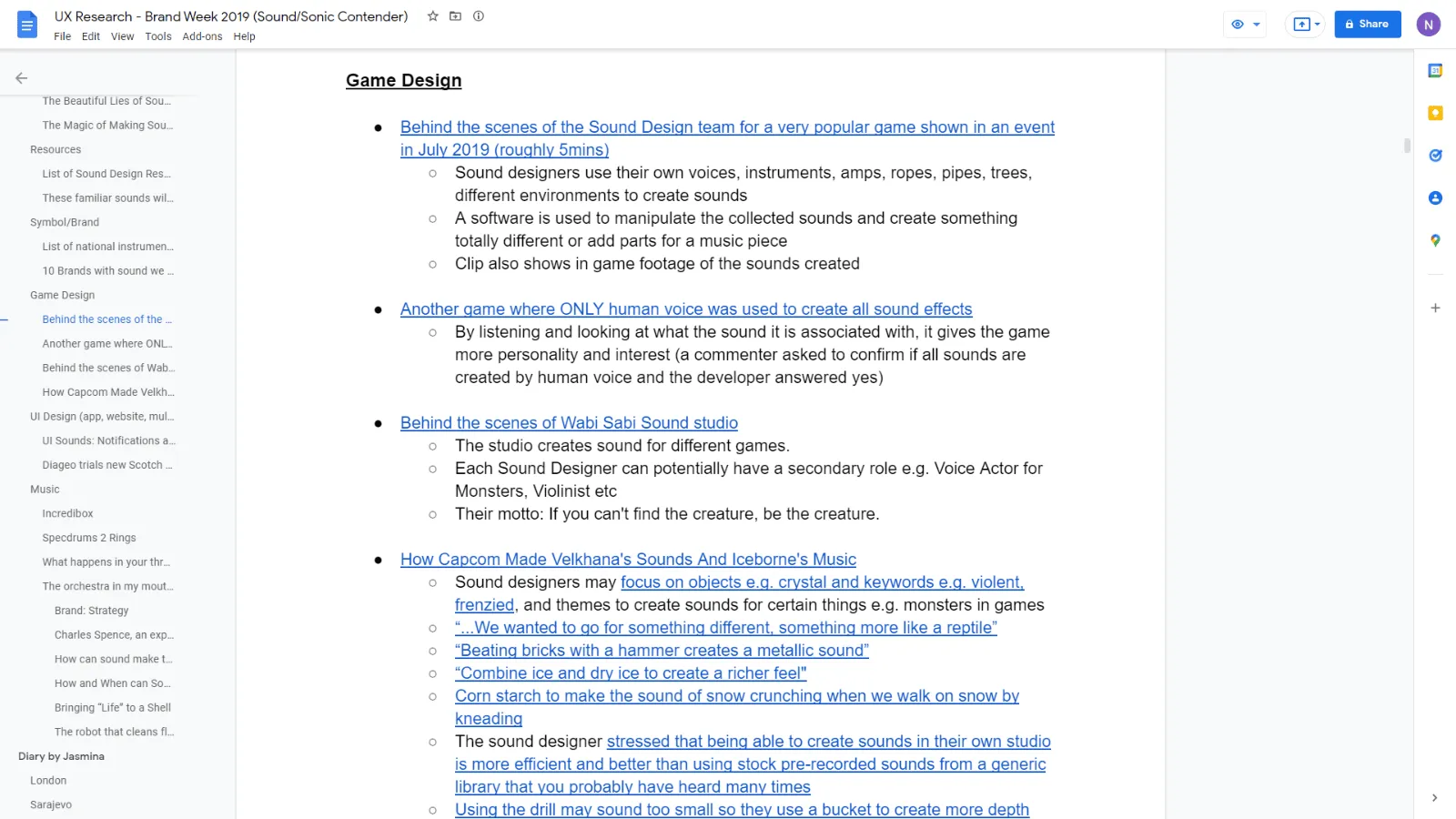Viewport: 1456px width, 819px height.
Task: Go to 'The Magic of Making Sou...' outline item
Action: click(x=107, y=126)
